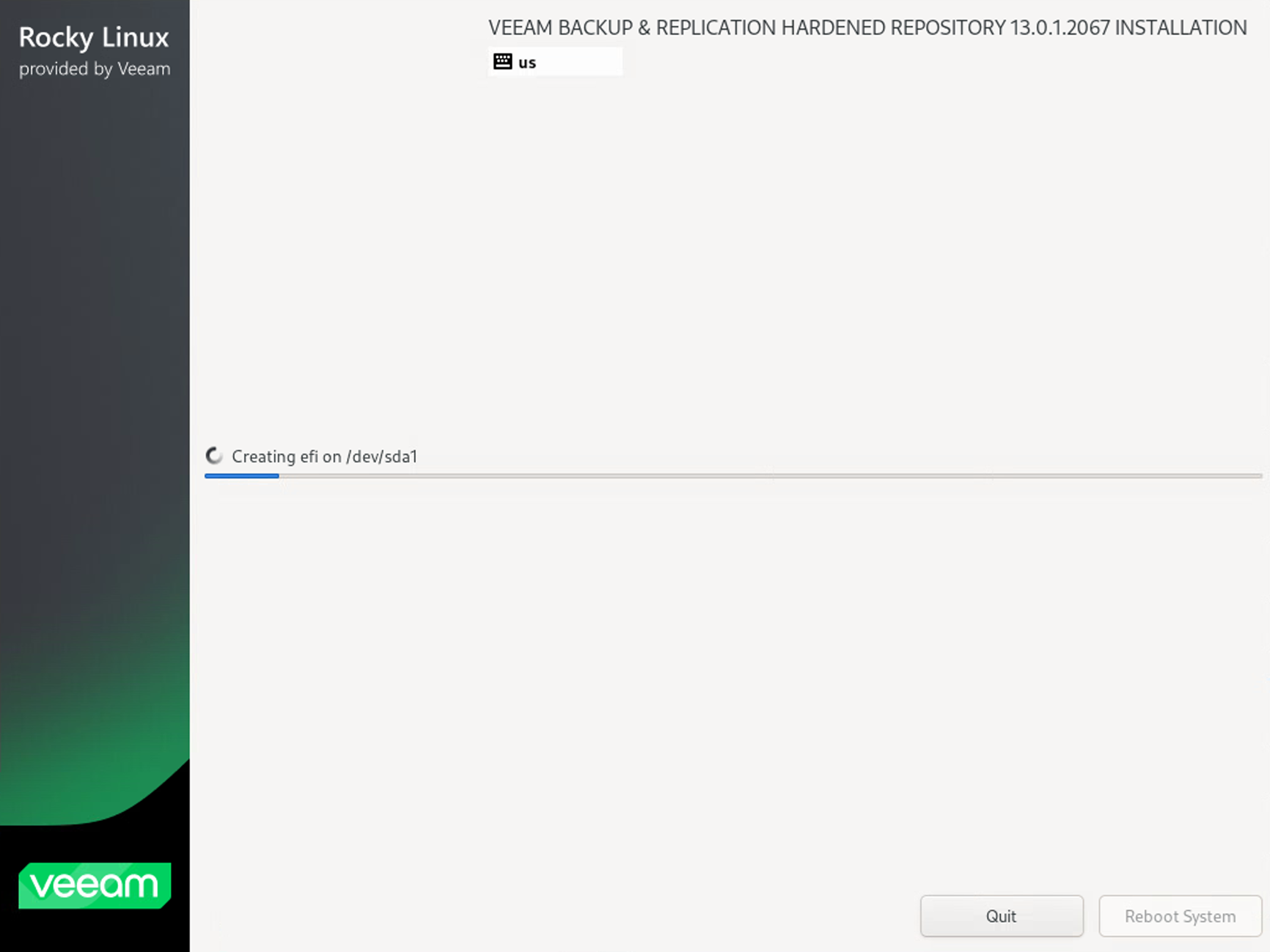
Task: Click the green Veeam badge at bottom left
Action: [94, 886]
